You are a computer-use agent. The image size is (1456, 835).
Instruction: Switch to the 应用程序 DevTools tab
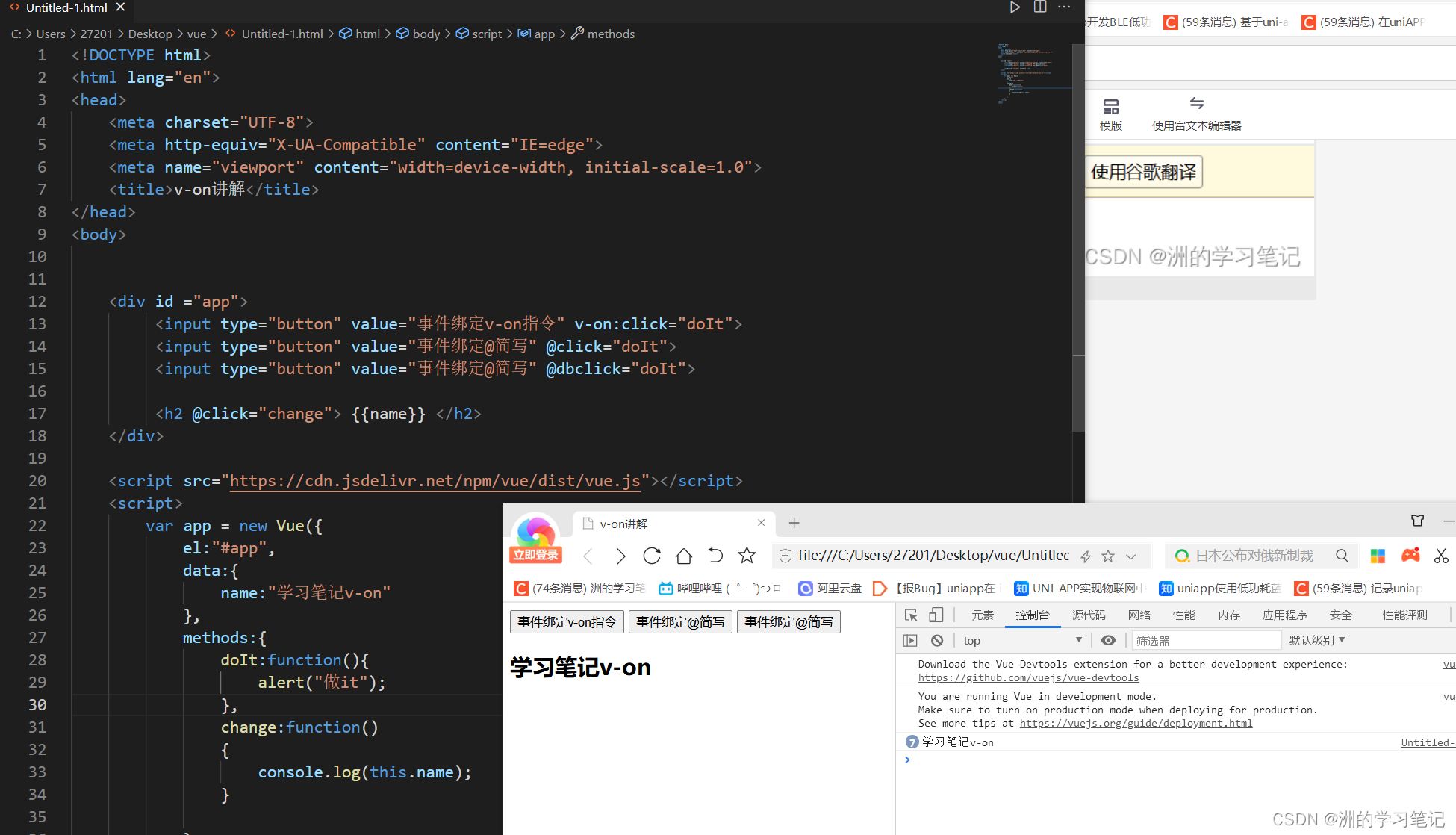[1284, 615]
